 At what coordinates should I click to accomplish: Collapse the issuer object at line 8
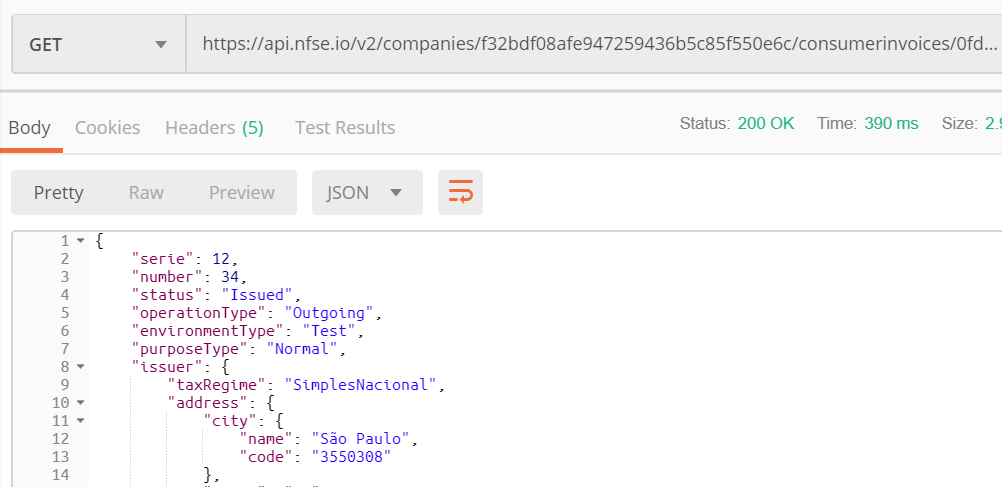pyautogui.click(x=80, y=367)
